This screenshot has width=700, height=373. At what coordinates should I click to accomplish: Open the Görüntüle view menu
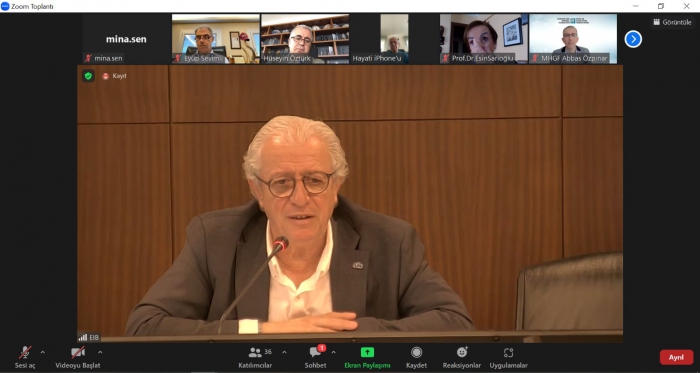coord(672,22)
